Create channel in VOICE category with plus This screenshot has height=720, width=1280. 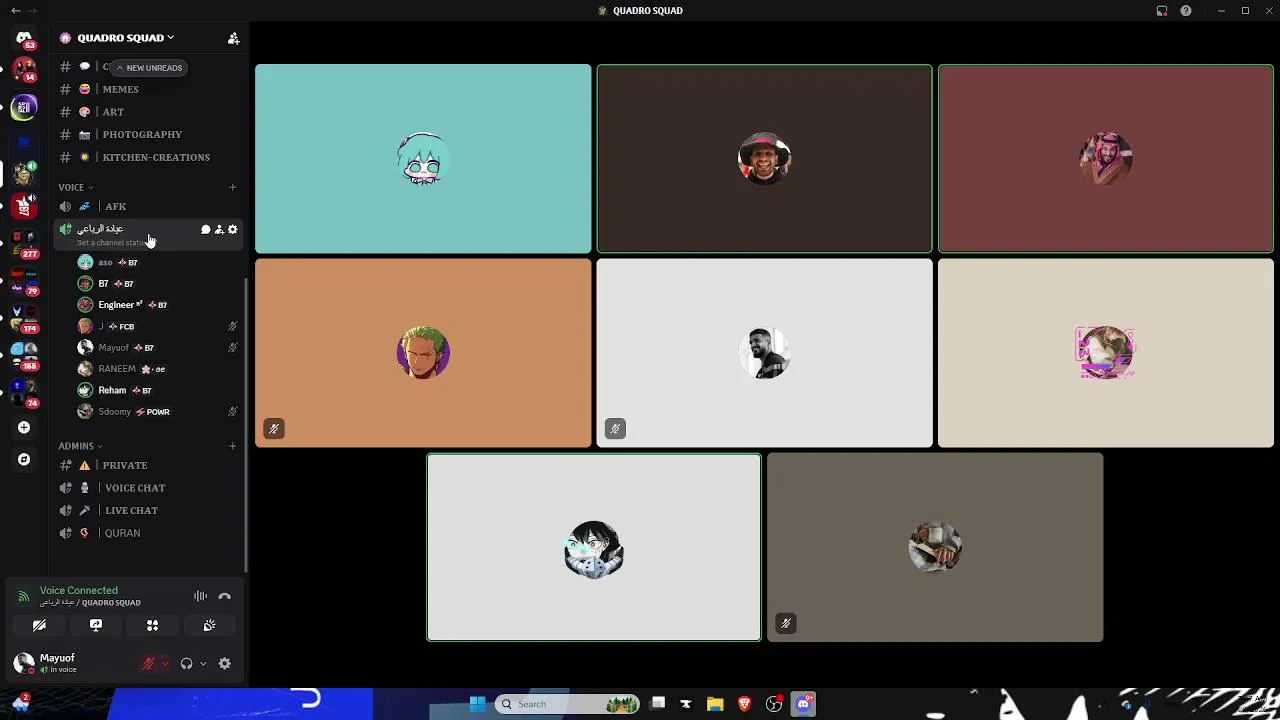pos(232,187)
